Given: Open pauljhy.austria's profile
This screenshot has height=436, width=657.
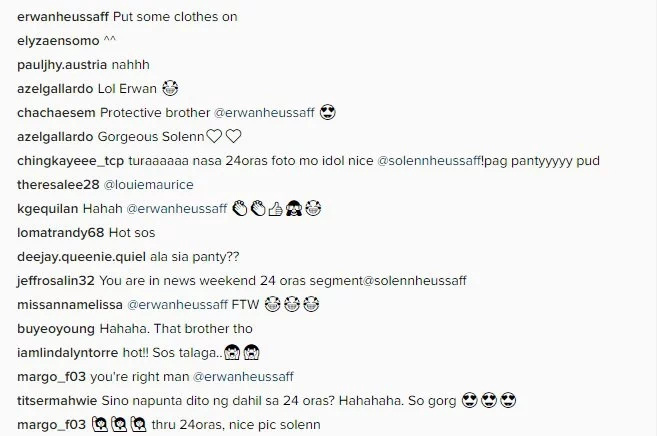Looking at the screenshot, I should 62,65.
